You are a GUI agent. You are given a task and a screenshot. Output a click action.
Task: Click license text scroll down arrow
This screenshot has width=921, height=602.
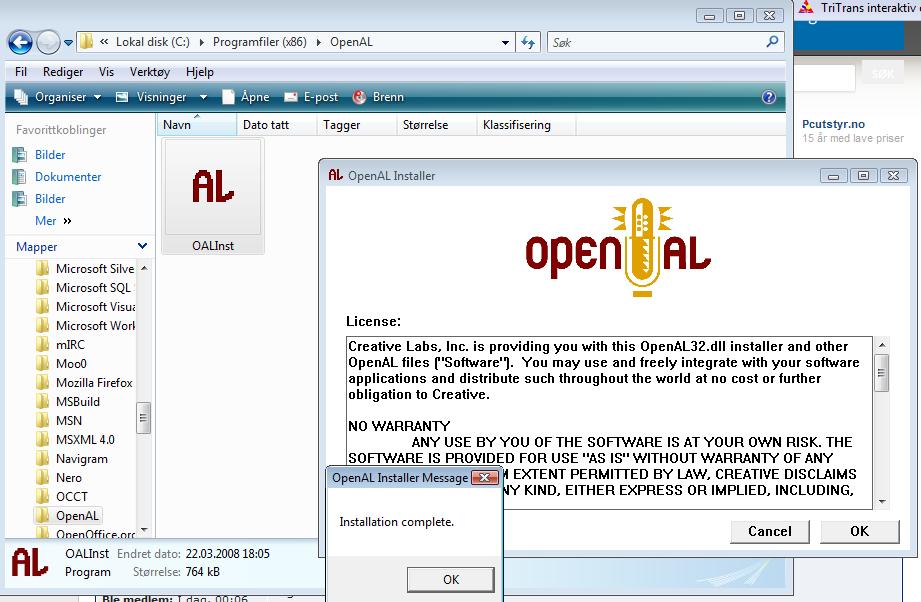(882, 502)
